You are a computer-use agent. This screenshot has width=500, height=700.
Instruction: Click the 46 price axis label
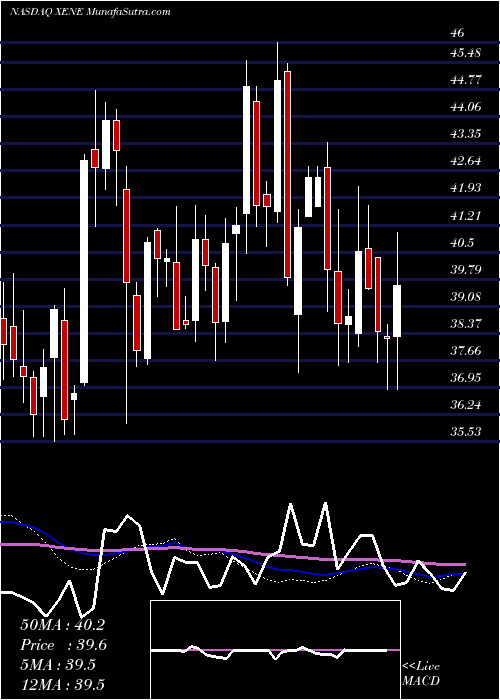pos(458,33)
